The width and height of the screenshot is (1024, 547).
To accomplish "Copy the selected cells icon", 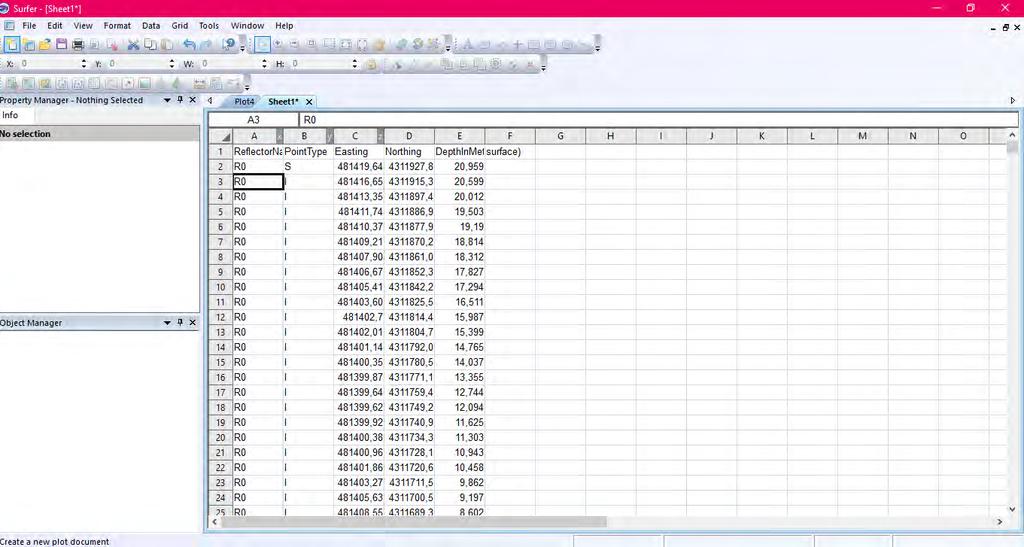I will pos(150,44).
